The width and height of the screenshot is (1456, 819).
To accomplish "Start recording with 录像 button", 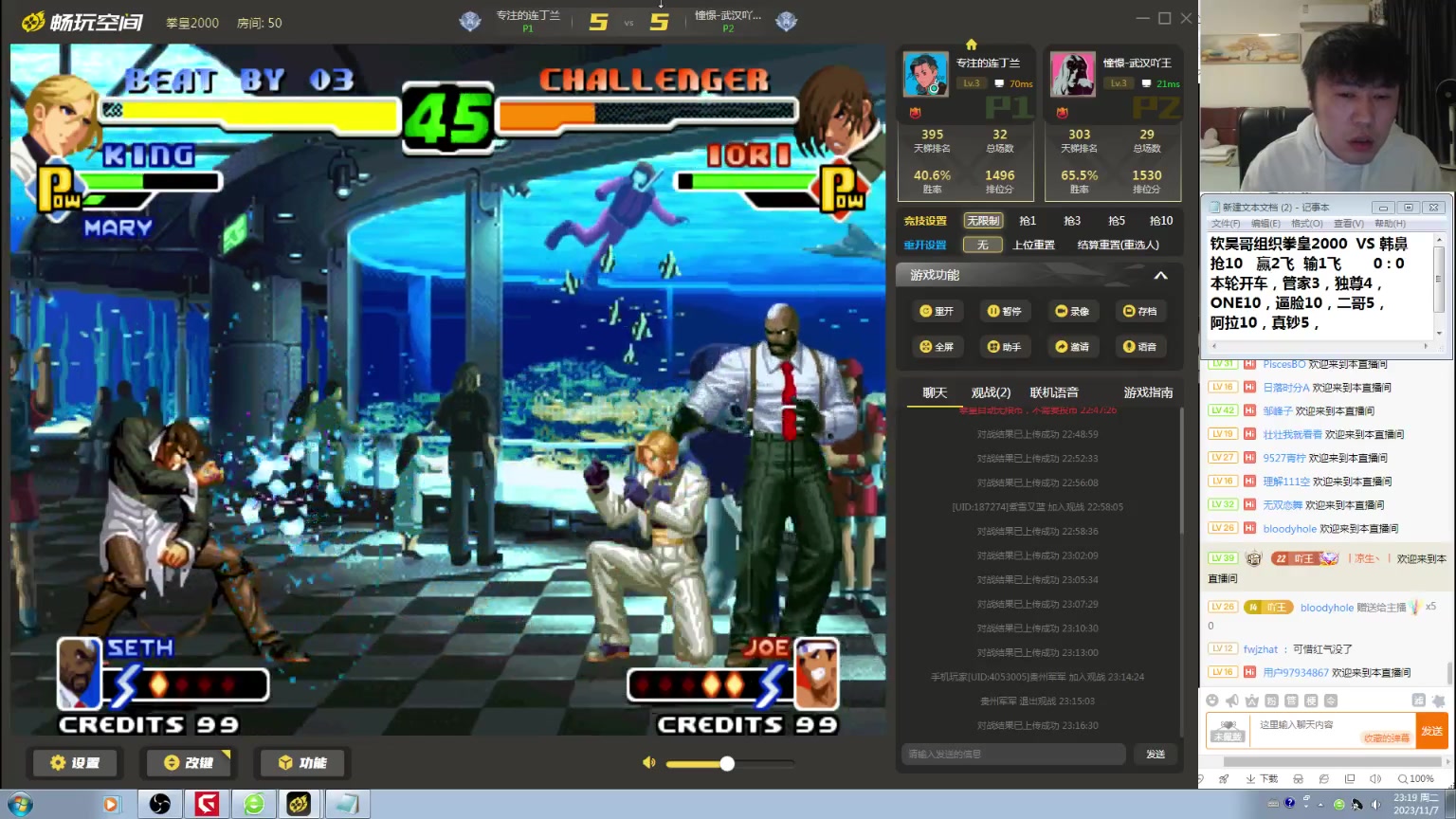I will (1072, 311).
